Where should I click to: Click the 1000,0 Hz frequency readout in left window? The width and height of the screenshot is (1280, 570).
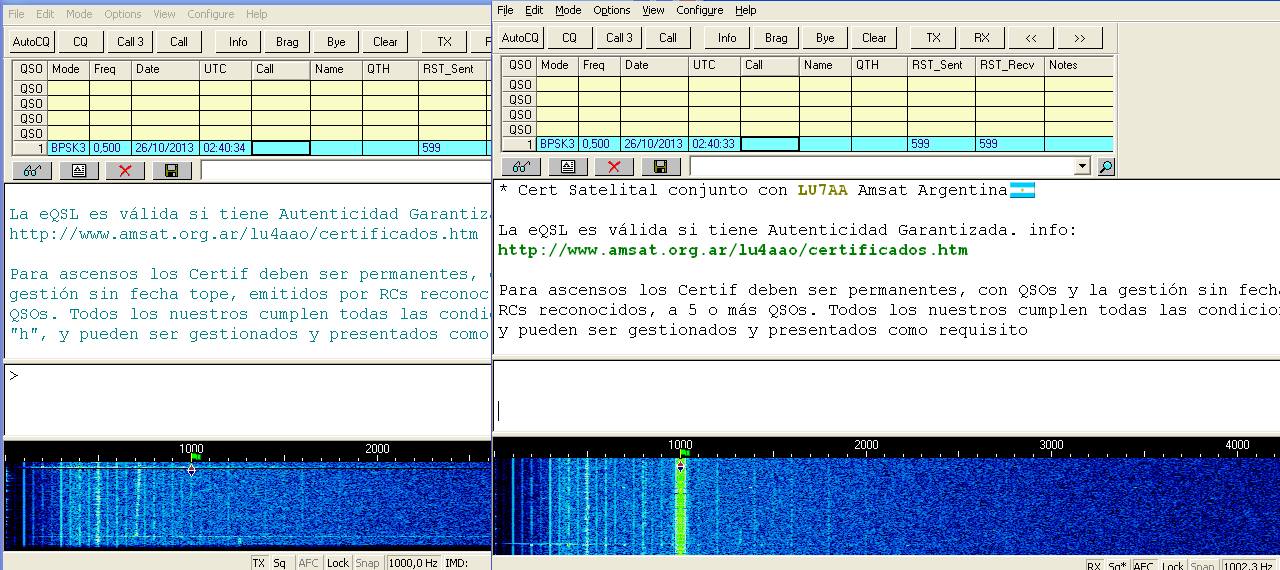tap(414, 563)
